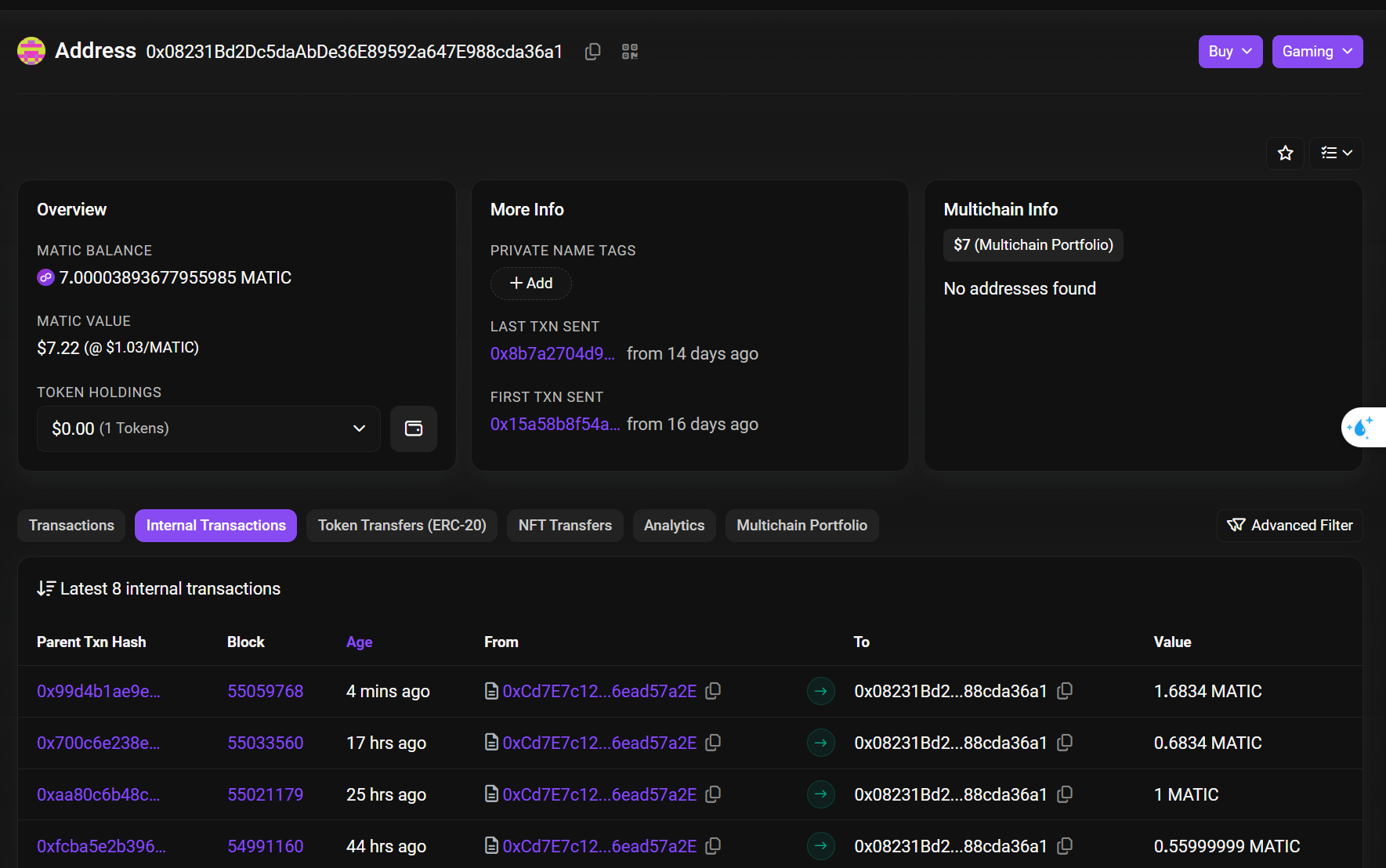Click the MATIC token icon beside the balance
1386x868 pixels.
coord(45,277)
